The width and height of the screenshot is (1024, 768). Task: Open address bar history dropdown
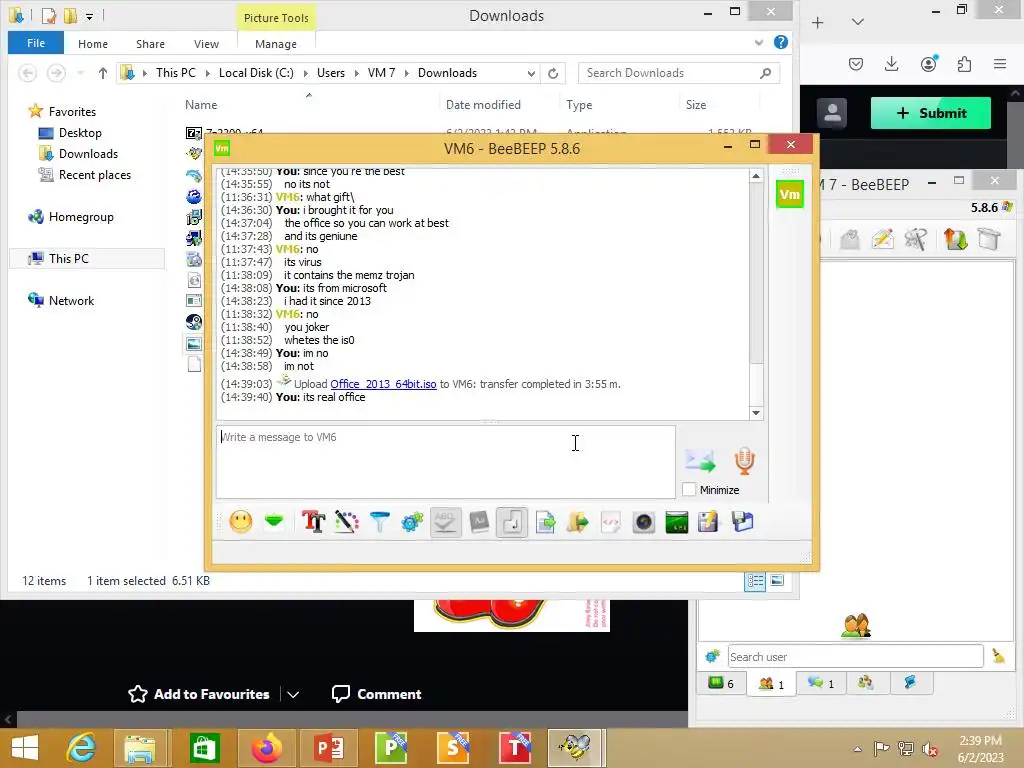pyautogui.click(x=531, y=73)
